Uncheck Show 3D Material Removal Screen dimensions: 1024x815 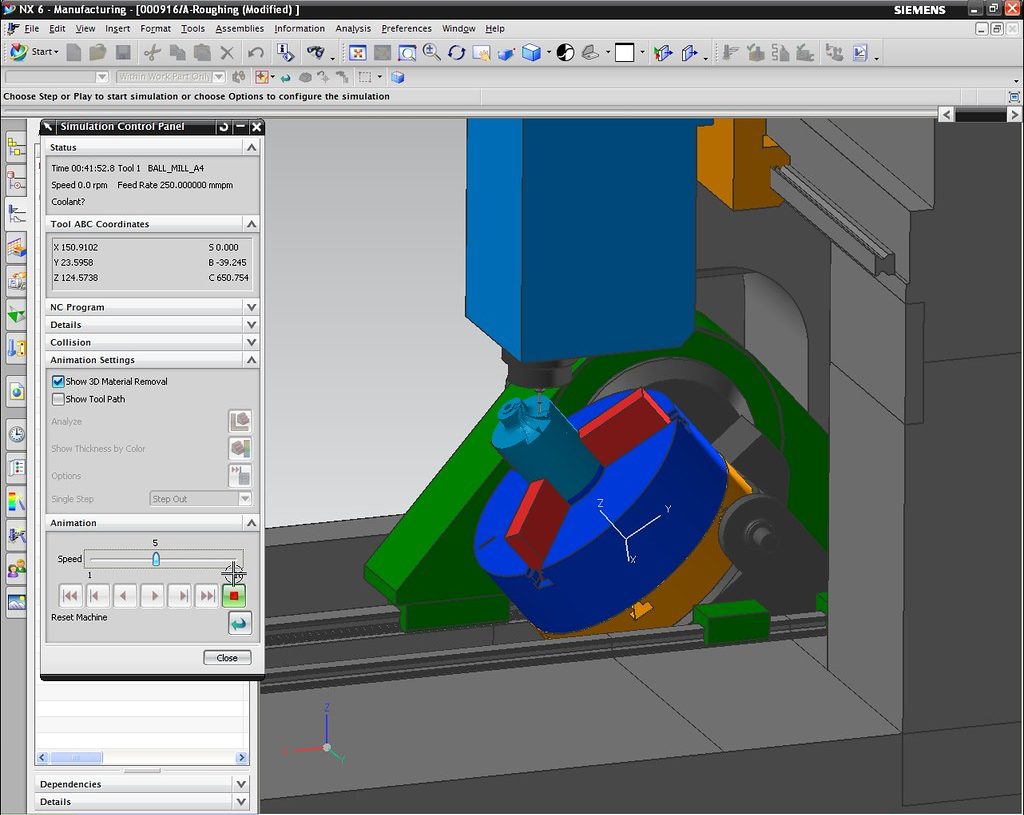point(58,381)
